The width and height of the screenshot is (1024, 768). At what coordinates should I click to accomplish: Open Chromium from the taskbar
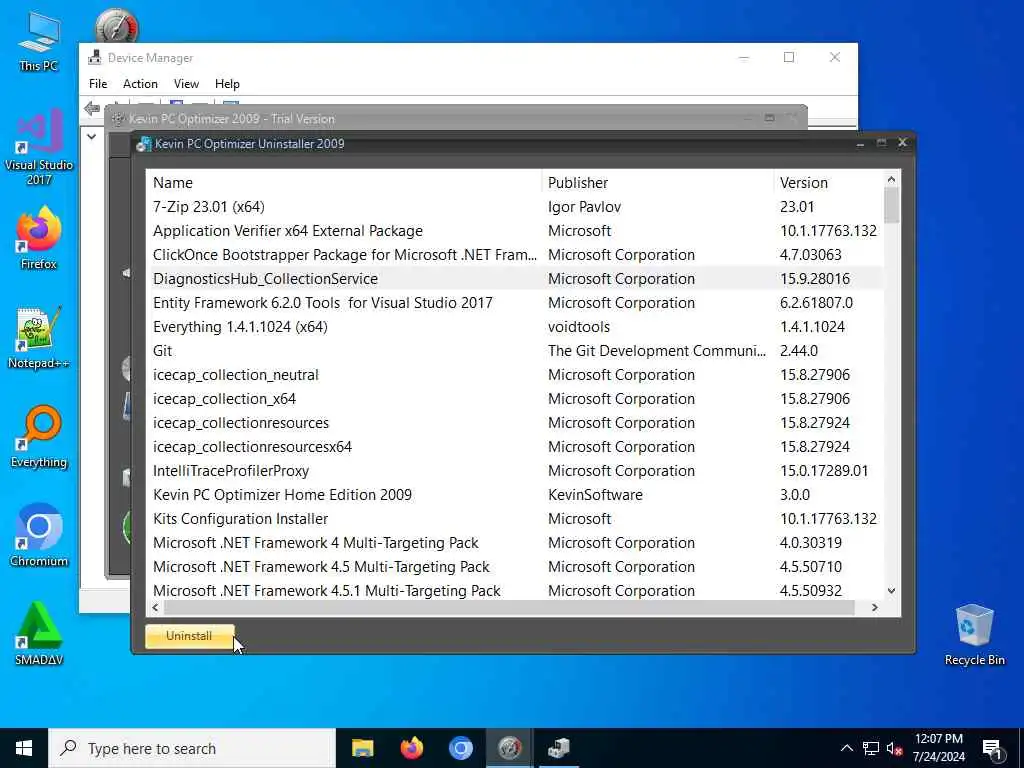(x=460, y=748)
